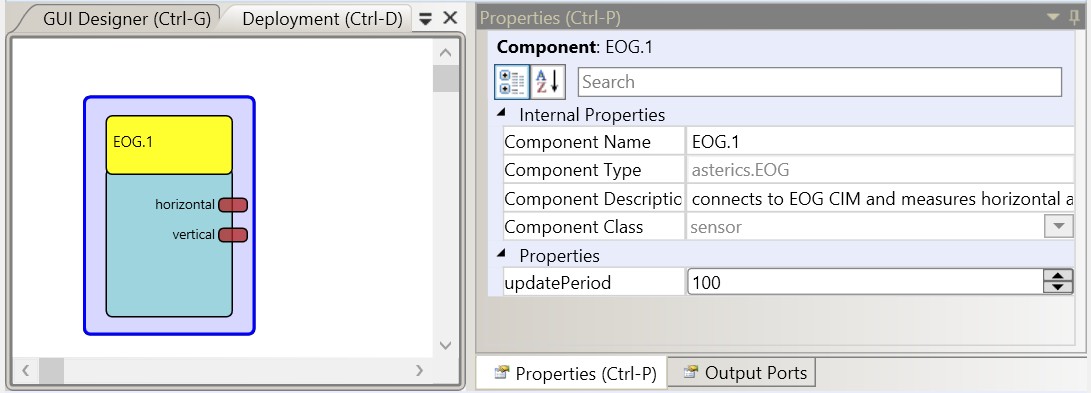Click the canvas scroll right arrow
The width and height of the screenshot is (1091, 393).
[420, 370]
